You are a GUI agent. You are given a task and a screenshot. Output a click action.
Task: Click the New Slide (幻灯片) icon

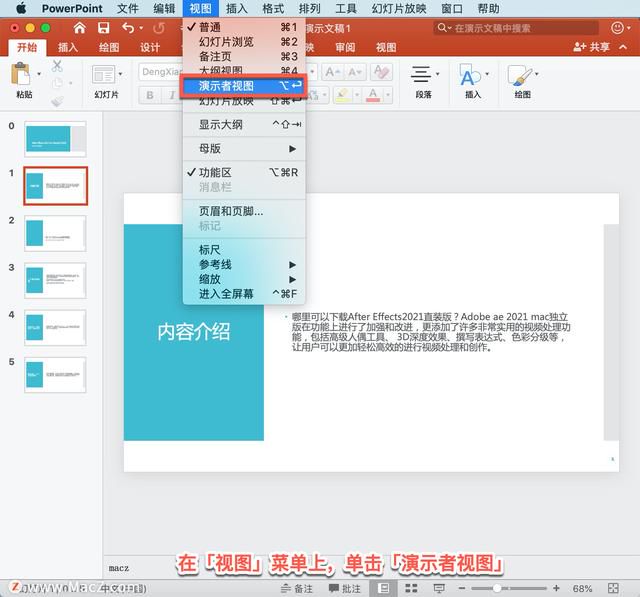pos(103,75)
